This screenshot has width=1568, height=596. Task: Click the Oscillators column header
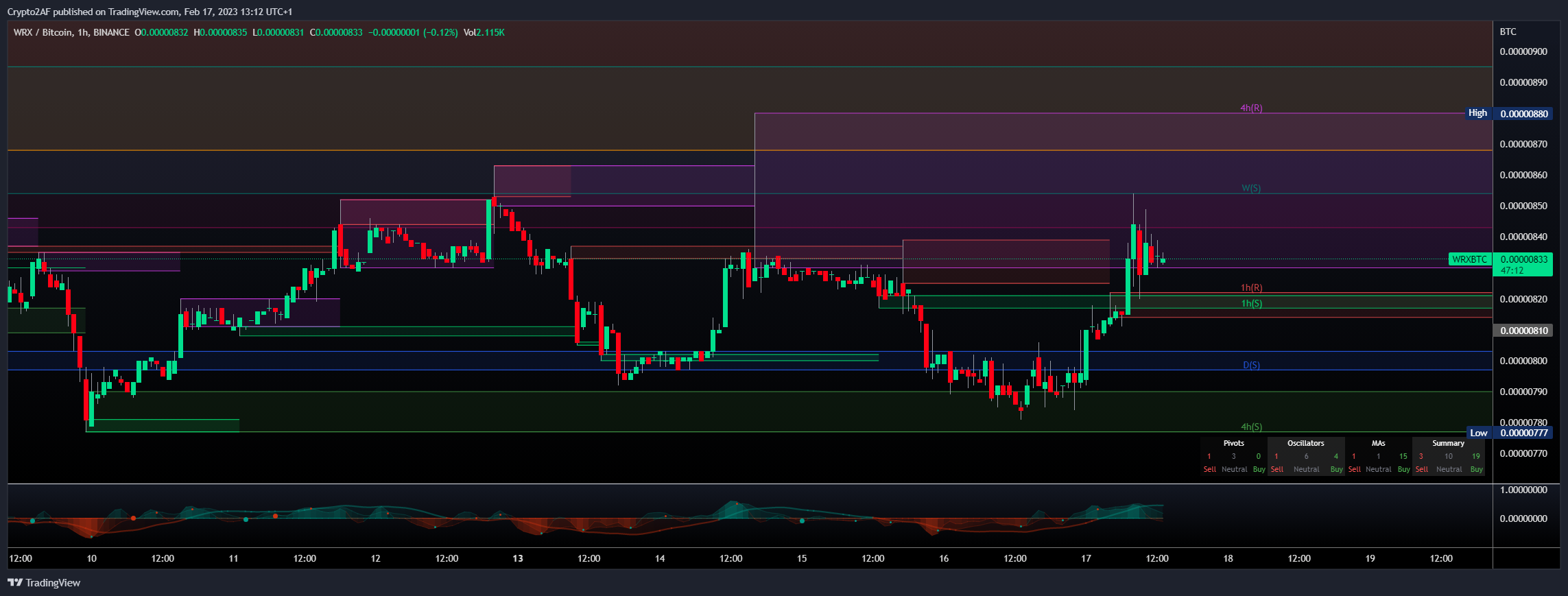(x=1305, y=443)
